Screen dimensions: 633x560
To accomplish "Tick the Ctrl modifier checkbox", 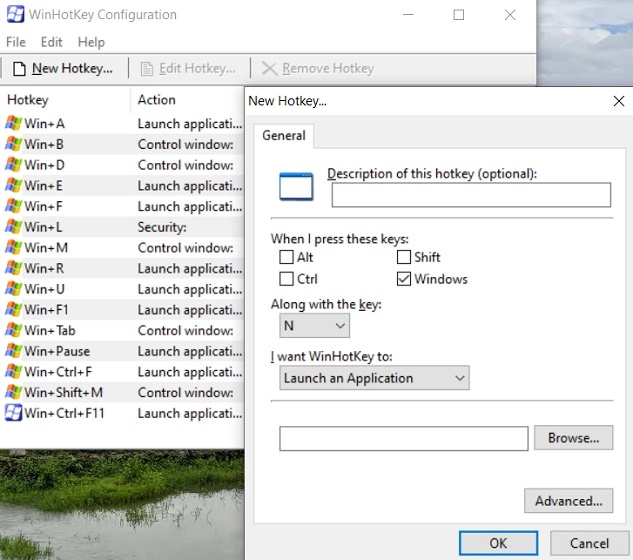I will pos(287,279).
